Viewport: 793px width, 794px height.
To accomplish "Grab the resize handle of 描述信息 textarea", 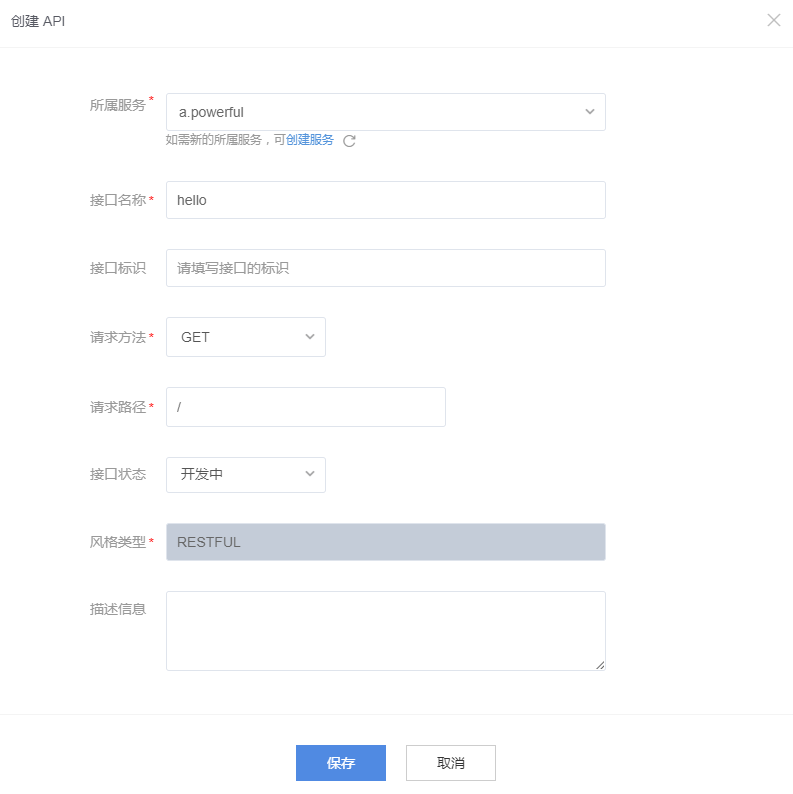I will coord(600,665).
